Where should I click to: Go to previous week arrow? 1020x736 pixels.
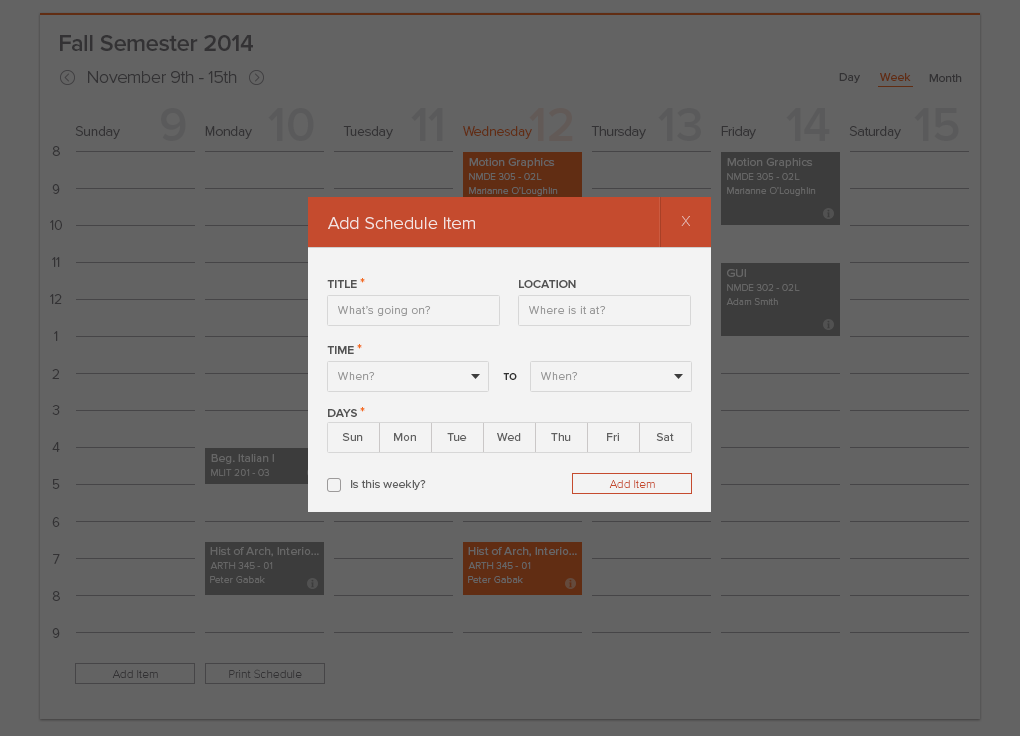click(68, 77)
